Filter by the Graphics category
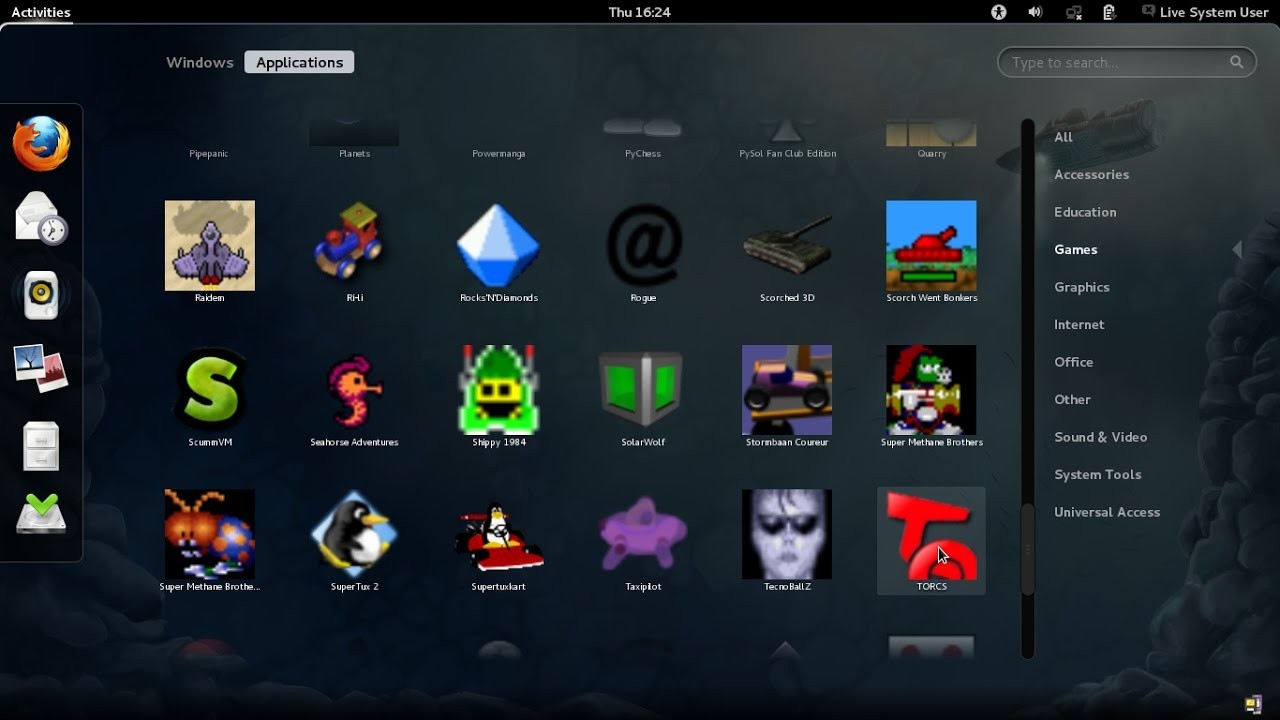The image size is (1280, 720). coord(1081,287)
